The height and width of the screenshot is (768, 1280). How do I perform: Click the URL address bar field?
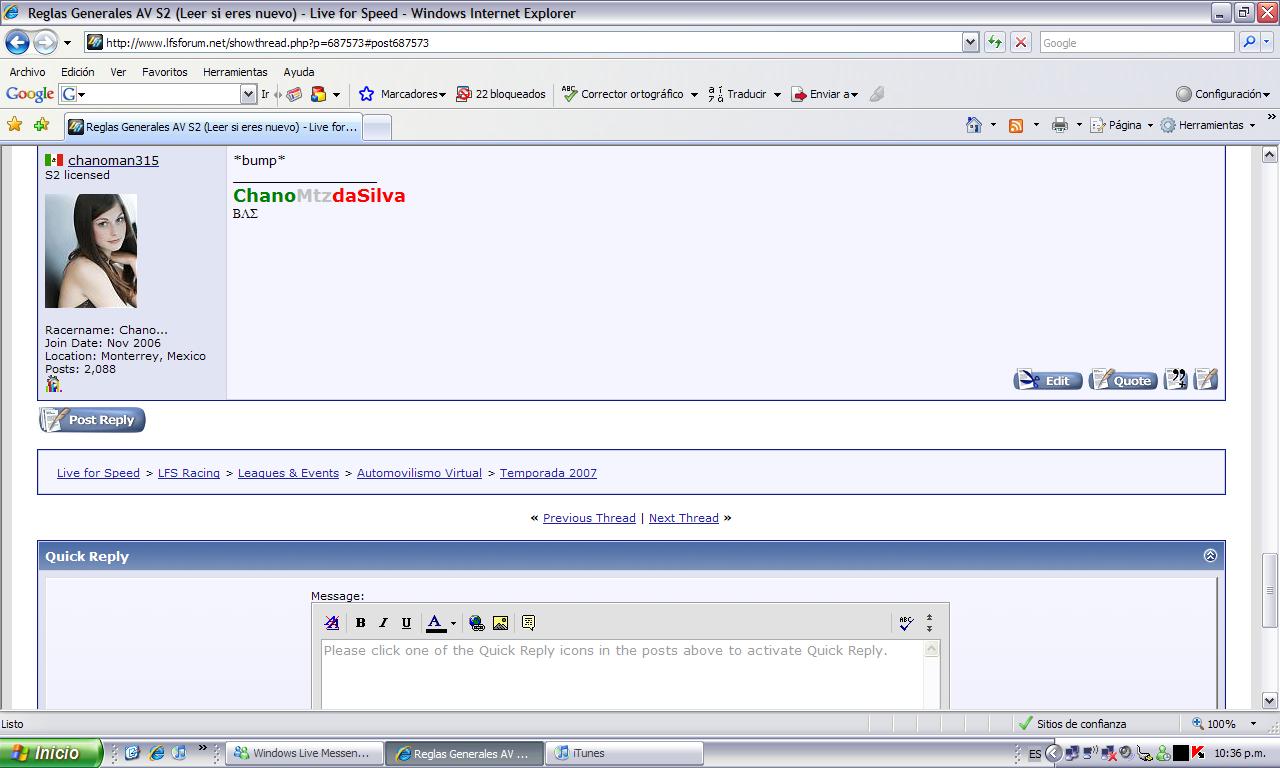tap(524, 43)
